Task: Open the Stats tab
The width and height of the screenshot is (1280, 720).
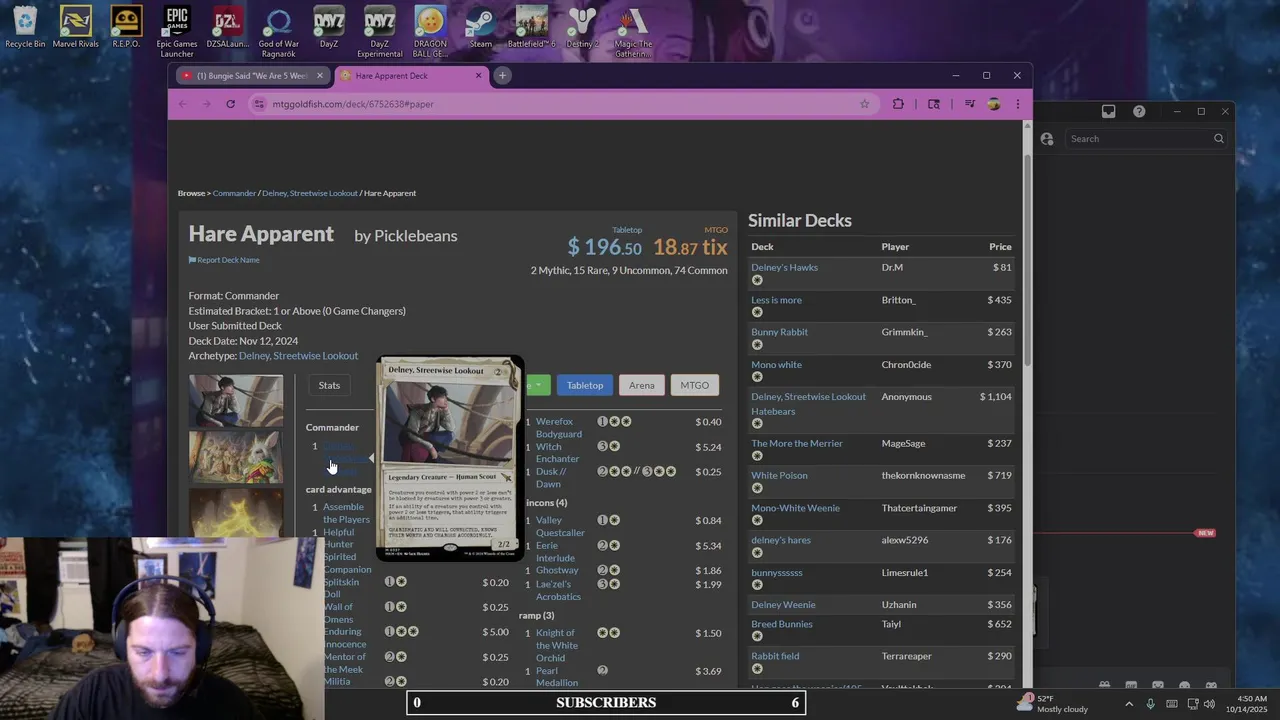Action: coord(329,385)
